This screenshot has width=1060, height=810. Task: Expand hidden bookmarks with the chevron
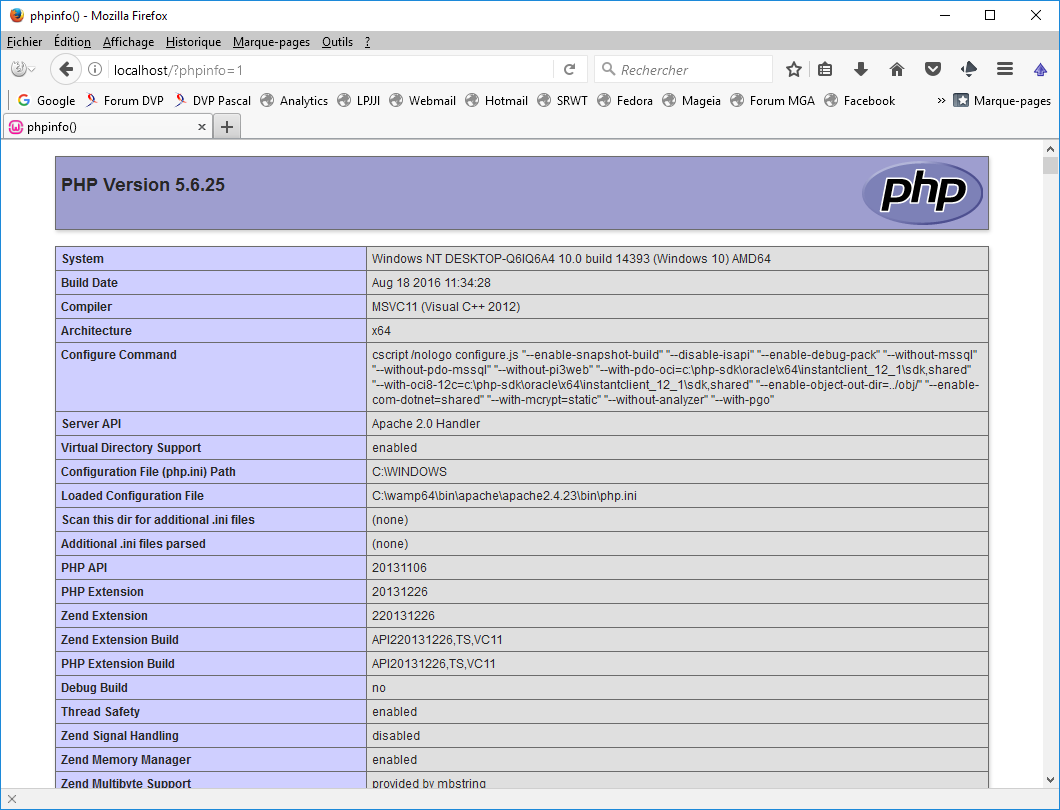[x=941, y=100]
